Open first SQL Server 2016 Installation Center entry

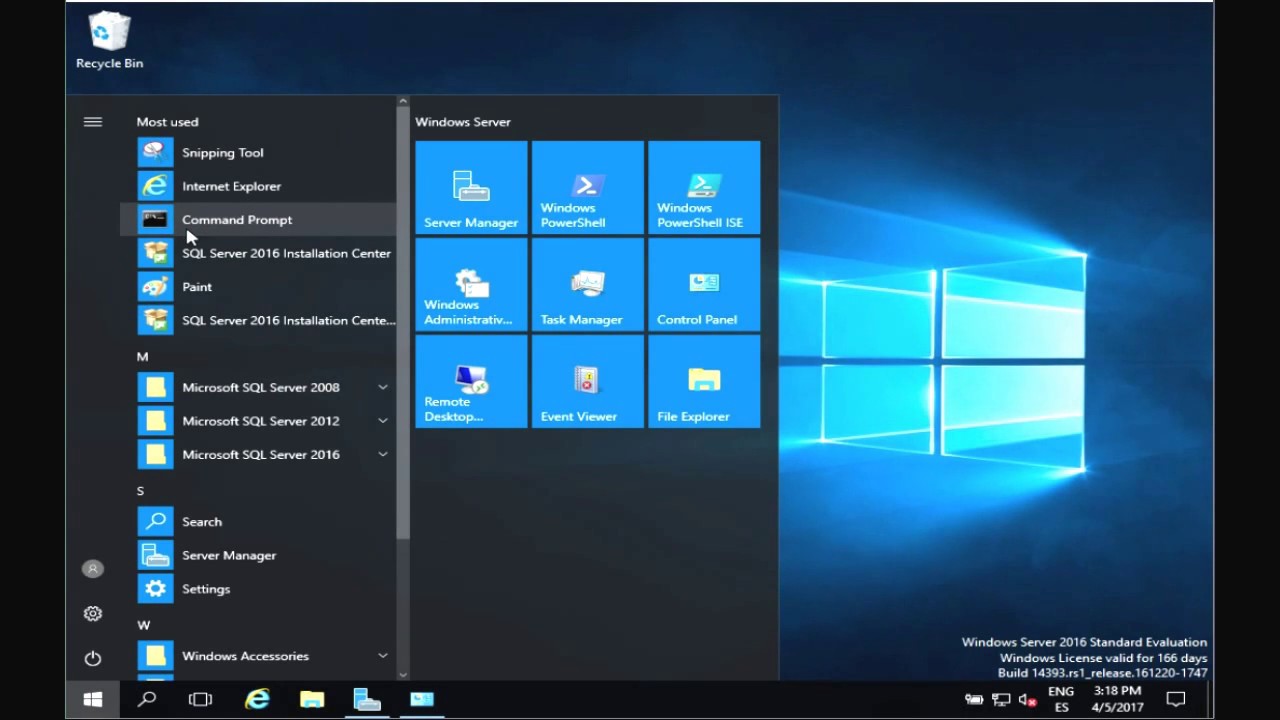[x=258, y=253]
